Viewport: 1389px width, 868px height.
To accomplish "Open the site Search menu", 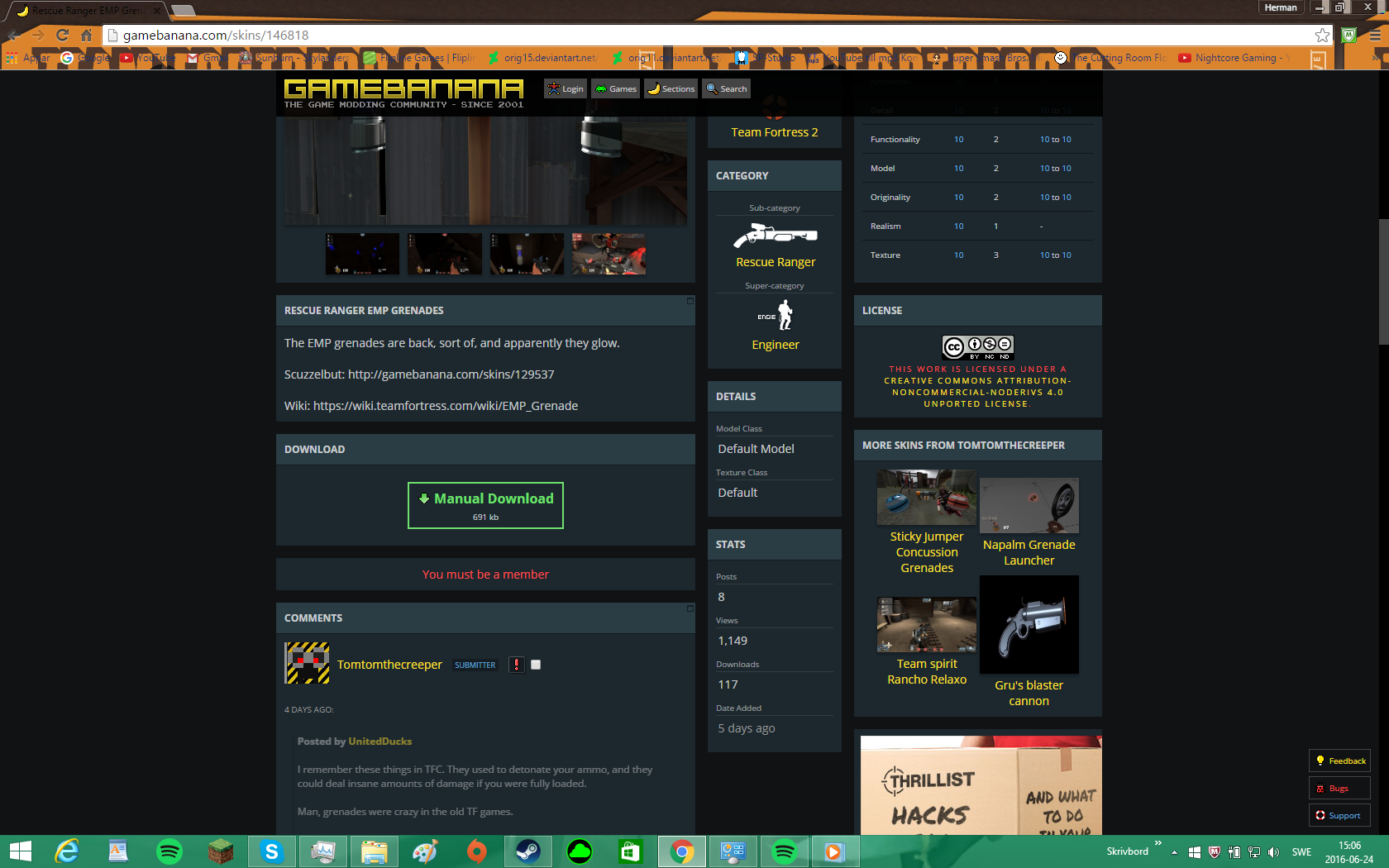I will [727, 88].
